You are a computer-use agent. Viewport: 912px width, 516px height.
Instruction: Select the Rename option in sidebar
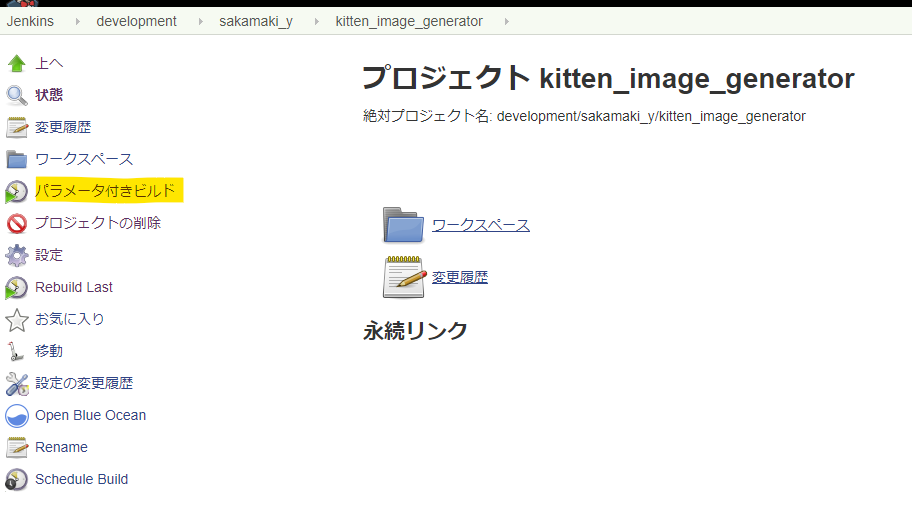click(x=61, y=447)
